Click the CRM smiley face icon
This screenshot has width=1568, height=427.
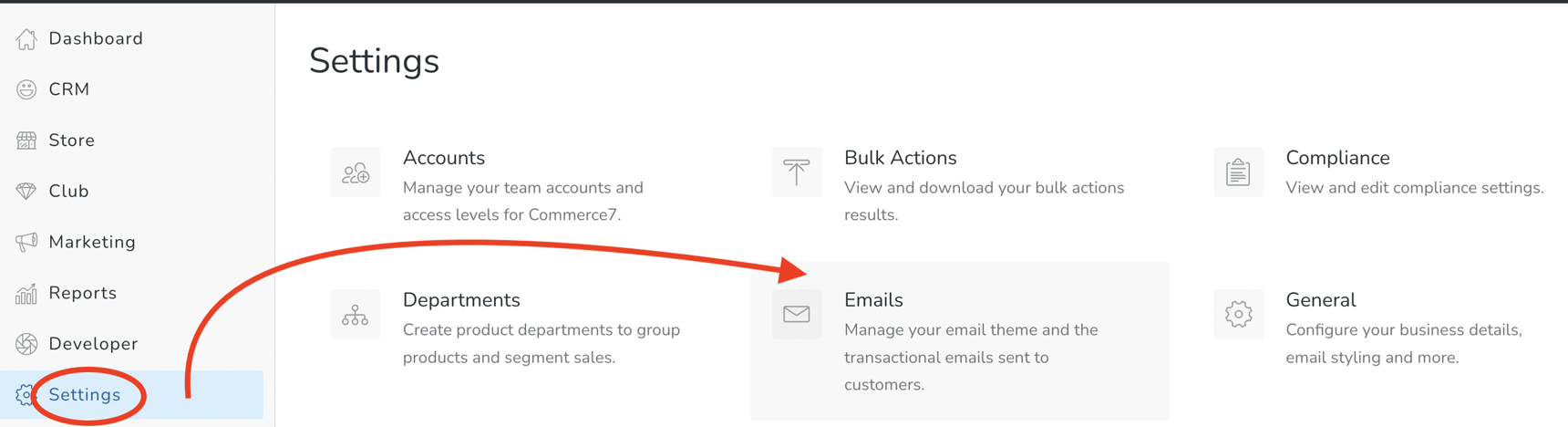point(26,89)
